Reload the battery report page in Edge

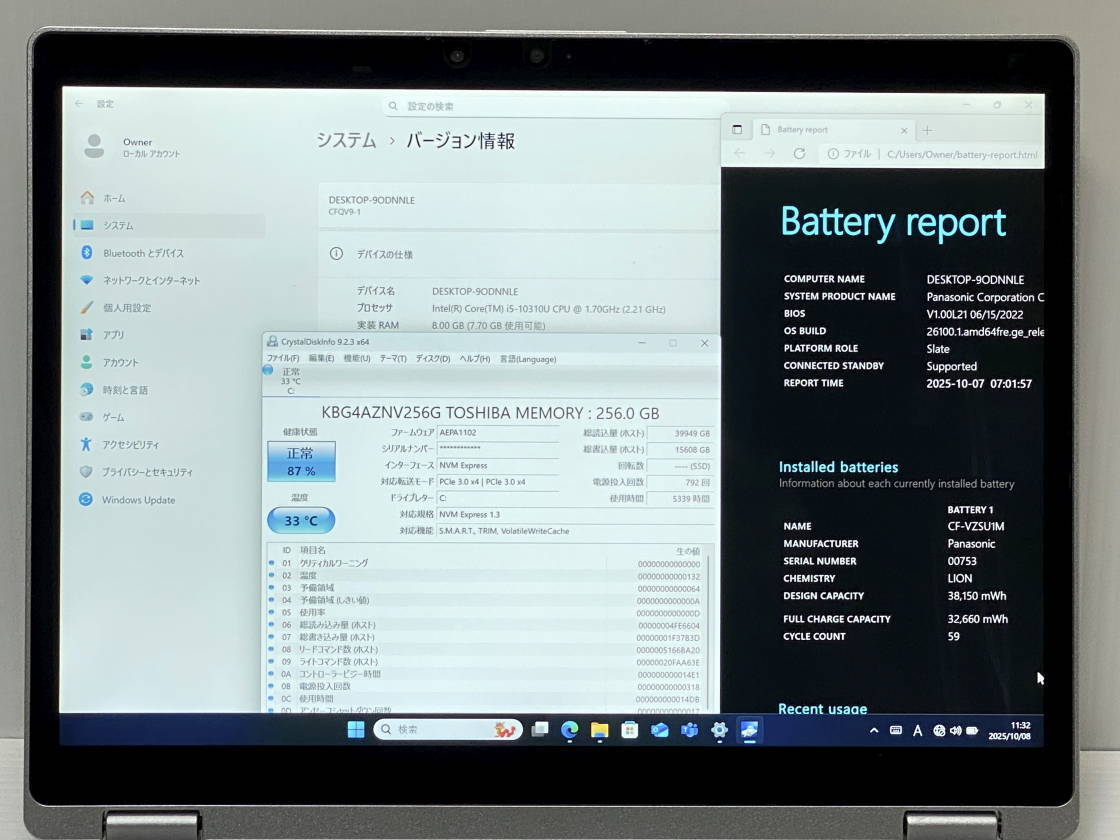[x=799, y=154]
